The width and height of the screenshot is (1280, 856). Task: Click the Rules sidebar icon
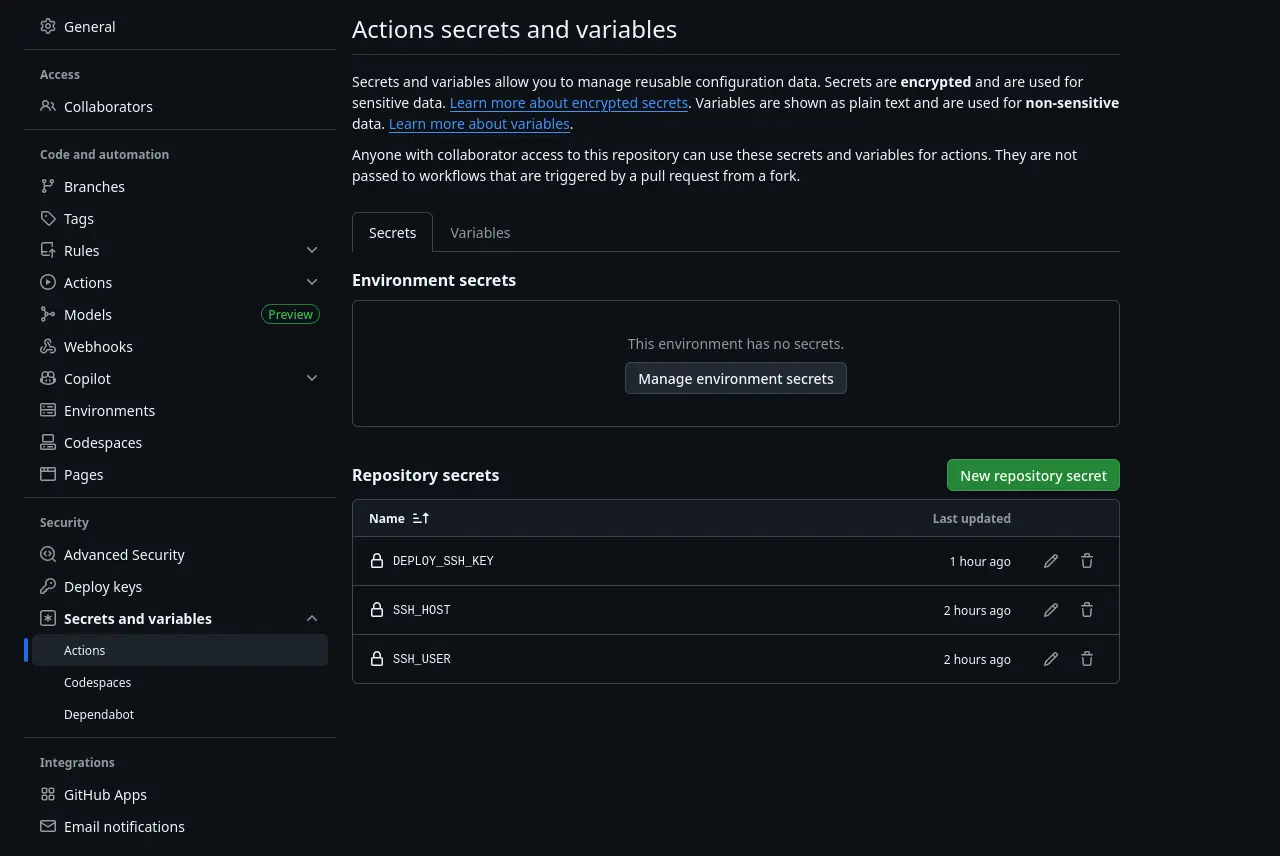(x=48, y=250)
